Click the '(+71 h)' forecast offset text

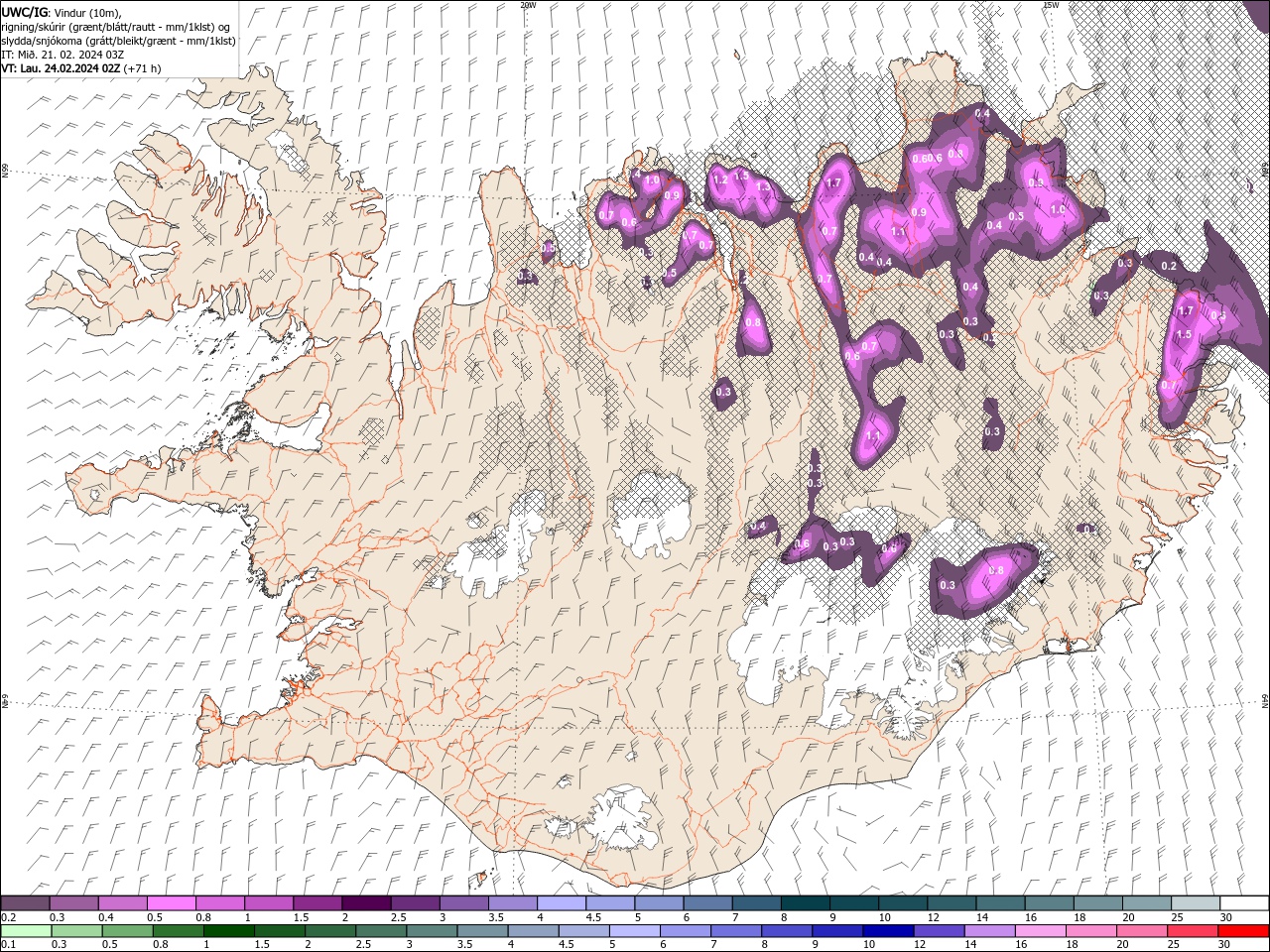pos(143,68)
